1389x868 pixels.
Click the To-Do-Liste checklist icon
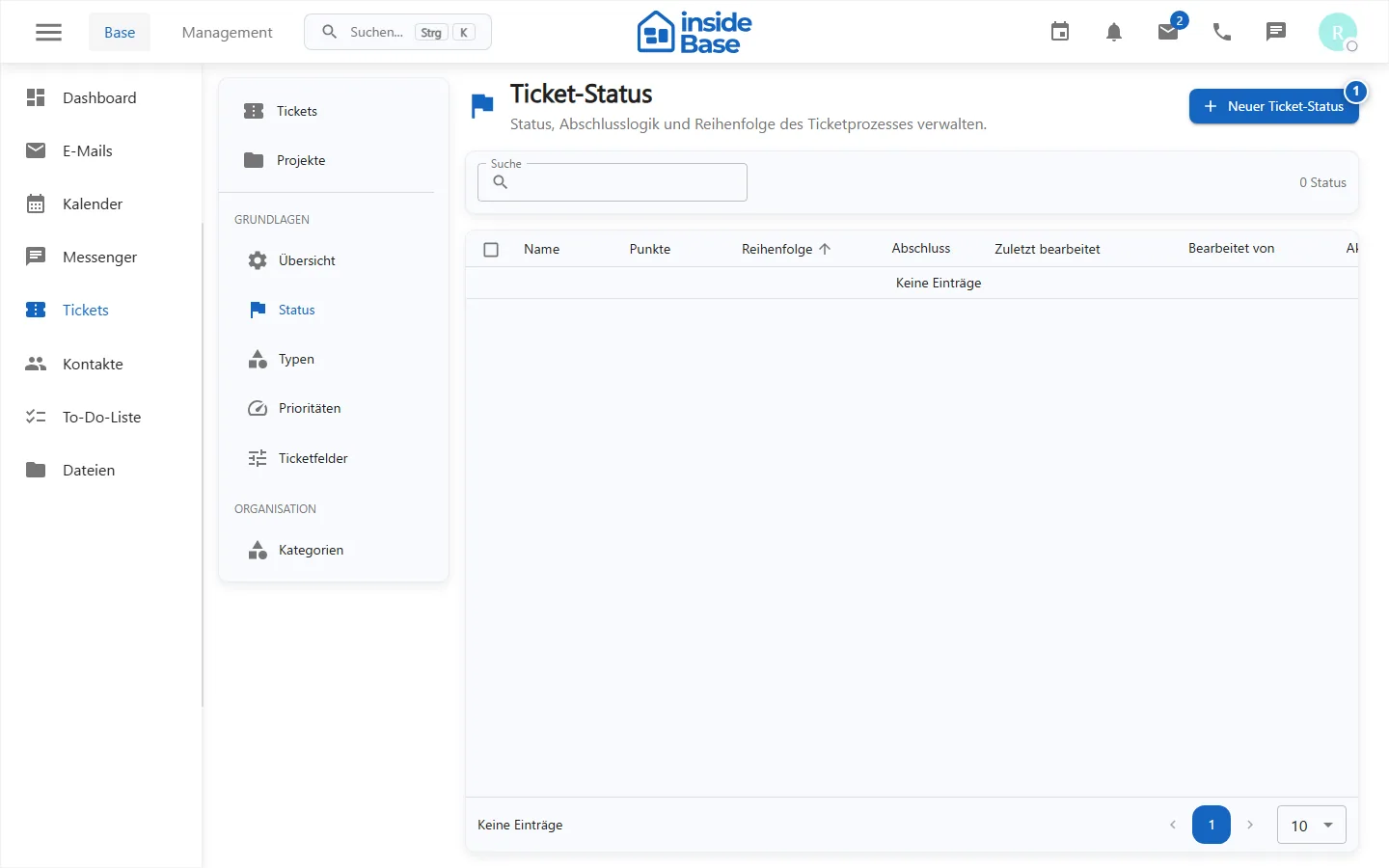(x=36, y=417)
